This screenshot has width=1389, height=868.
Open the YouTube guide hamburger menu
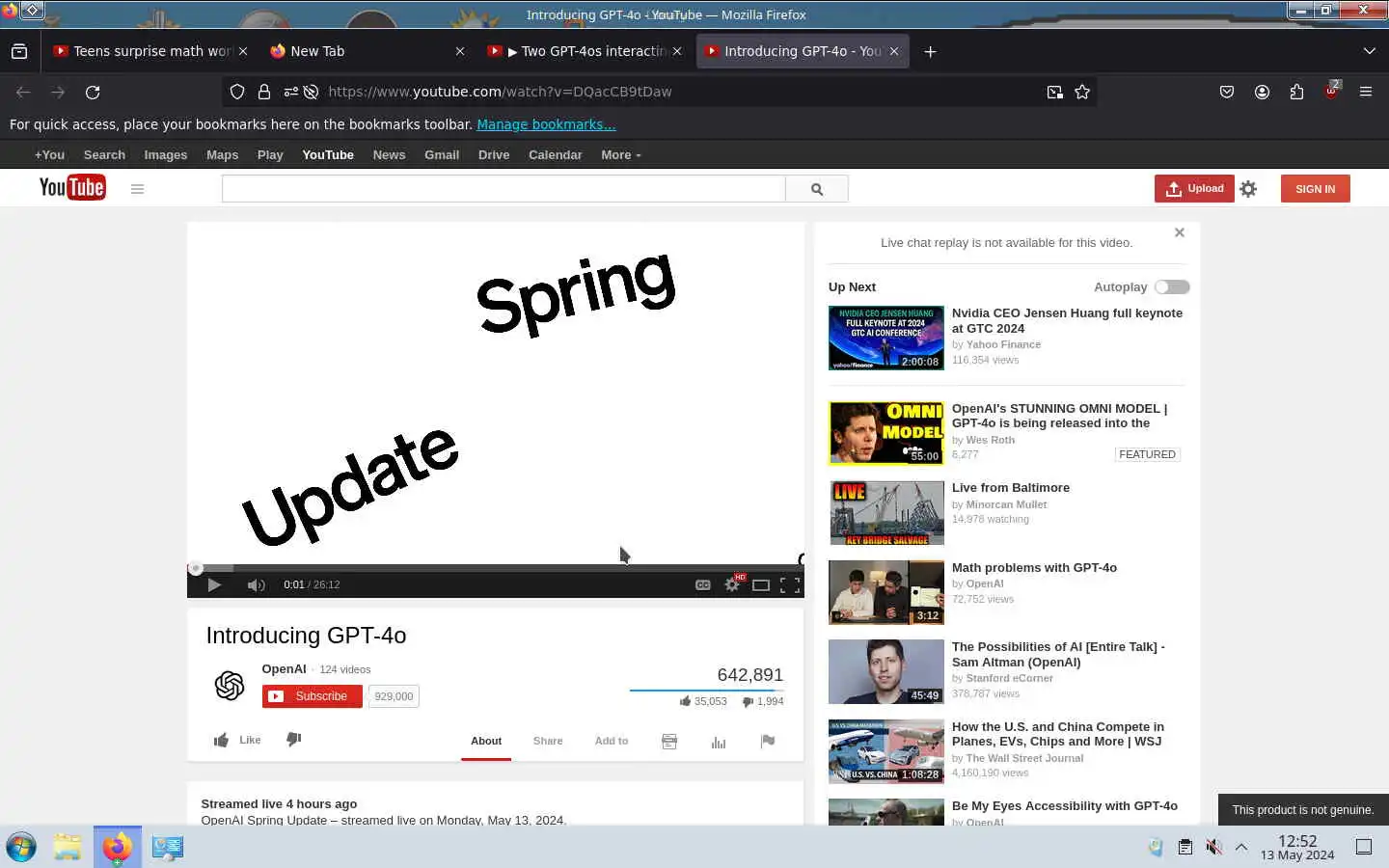[137, 189]
